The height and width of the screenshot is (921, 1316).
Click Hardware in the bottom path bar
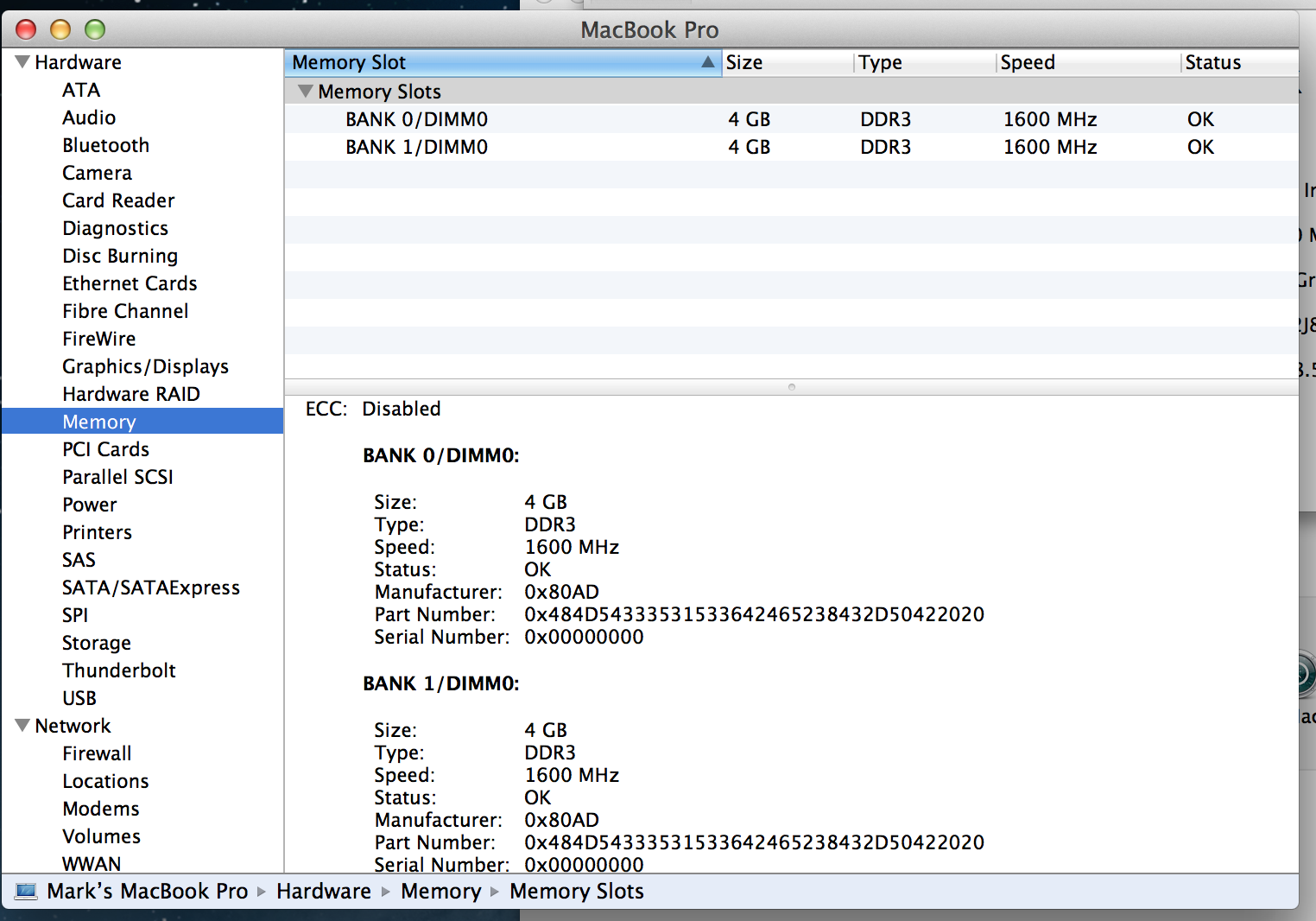[323, 891]
